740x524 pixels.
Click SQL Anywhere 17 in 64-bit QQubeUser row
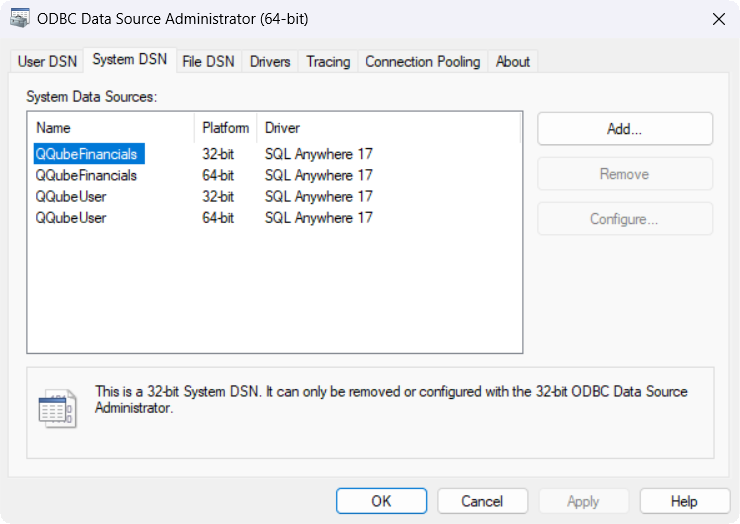coord(319,218)
